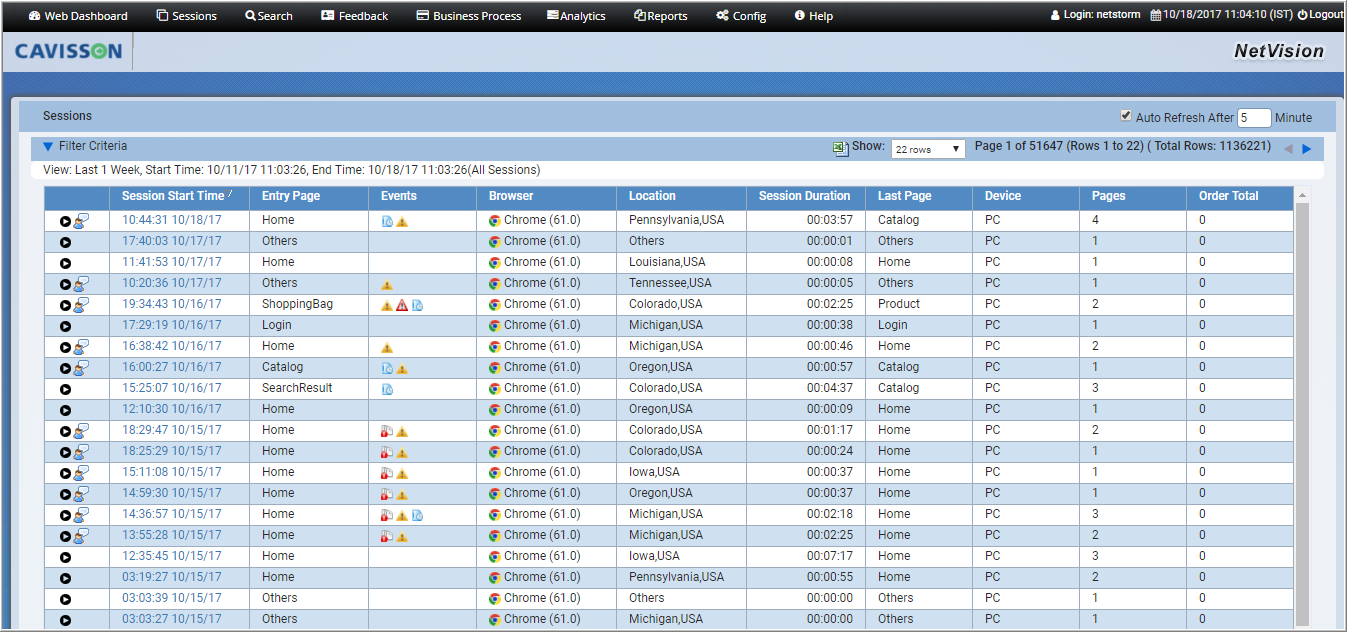This screenshot has width=1347, height=632.
Task: Play session replay for 03:19:27 10/15/17
Action: pos(65,578)
